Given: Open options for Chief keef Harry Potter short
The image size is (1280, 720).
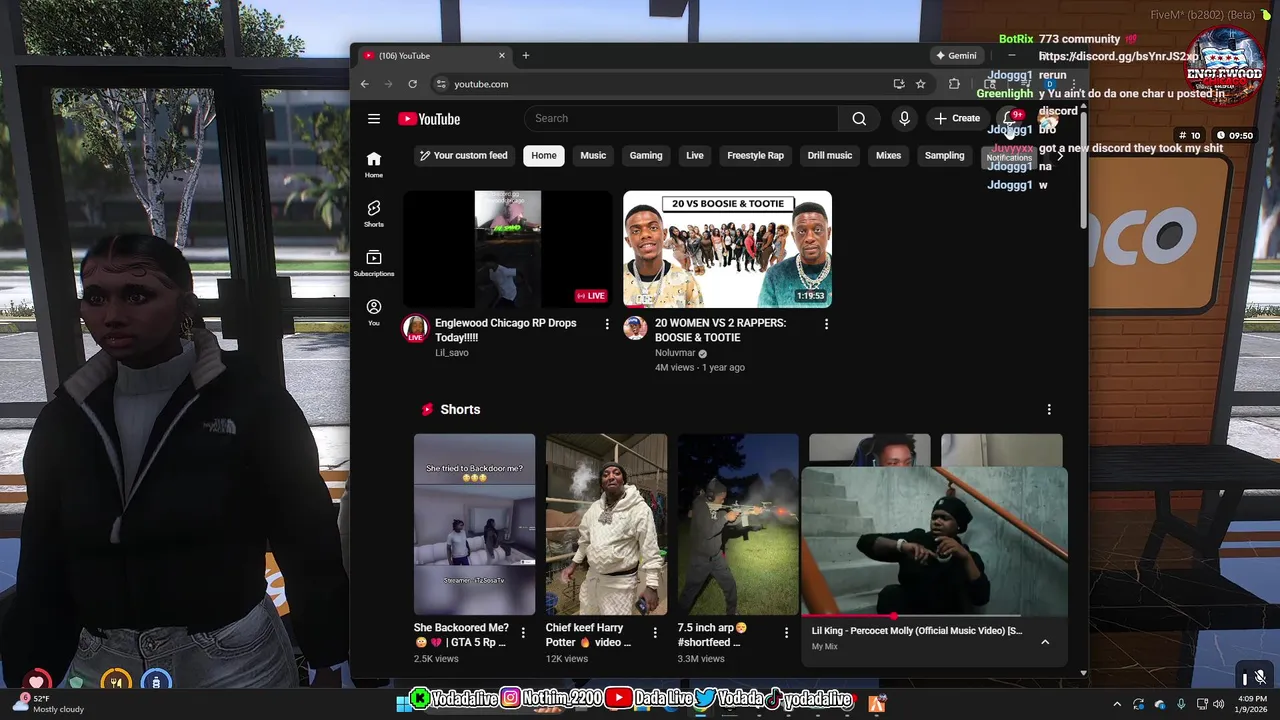Looking at the screenshot, I should [655, 633].
